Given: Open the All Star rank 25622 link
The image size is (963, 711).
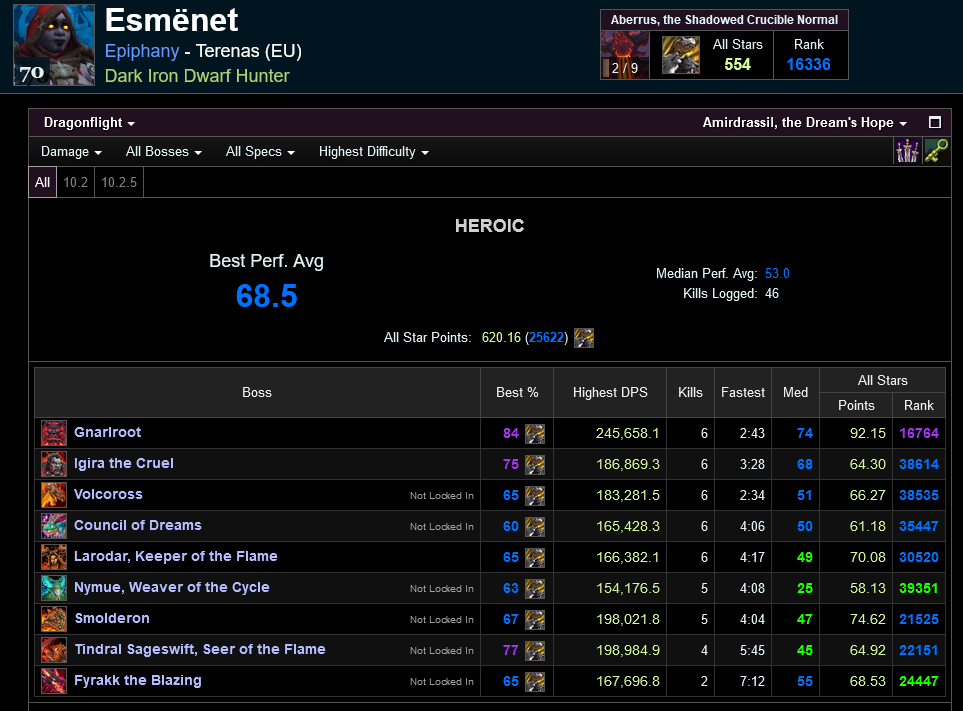Looking at the screenshot, I should (x=546, y=338).
